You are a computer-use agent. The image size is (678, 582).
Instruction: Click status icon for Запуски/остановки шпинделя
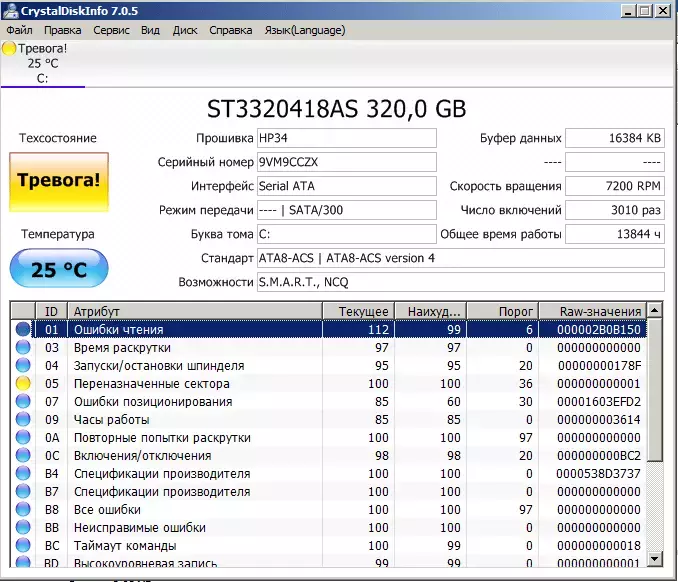point(23,365)
